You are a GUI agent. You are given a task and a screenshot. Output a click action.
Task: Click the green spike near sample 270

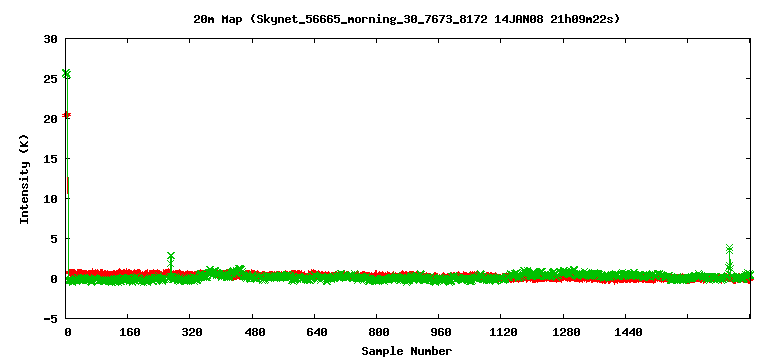pos(171,261)
